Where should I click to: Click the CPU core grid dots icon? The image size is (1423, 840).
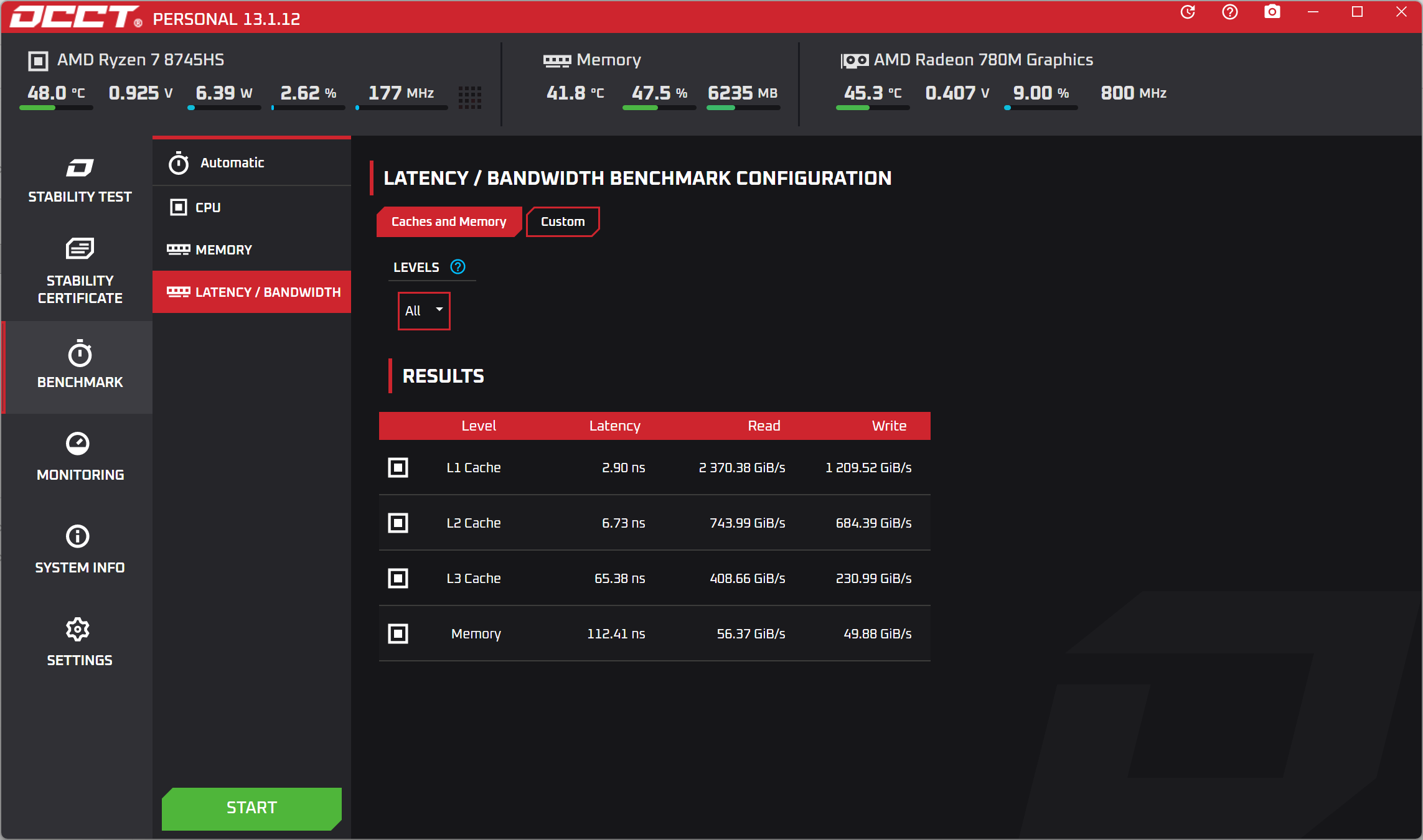click(470, 97)
